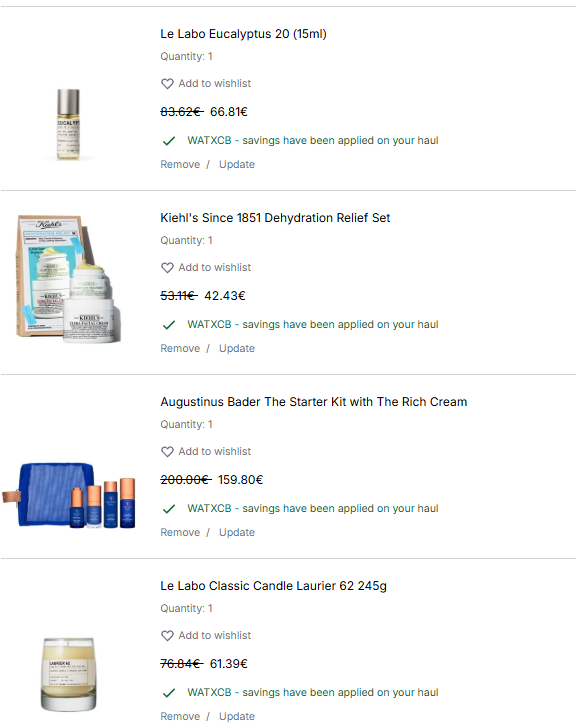Update the Augustinus Bader Starter Kit item
This screenshot has height=728, width=576.
pyautogui.click(x=237, y=532)
